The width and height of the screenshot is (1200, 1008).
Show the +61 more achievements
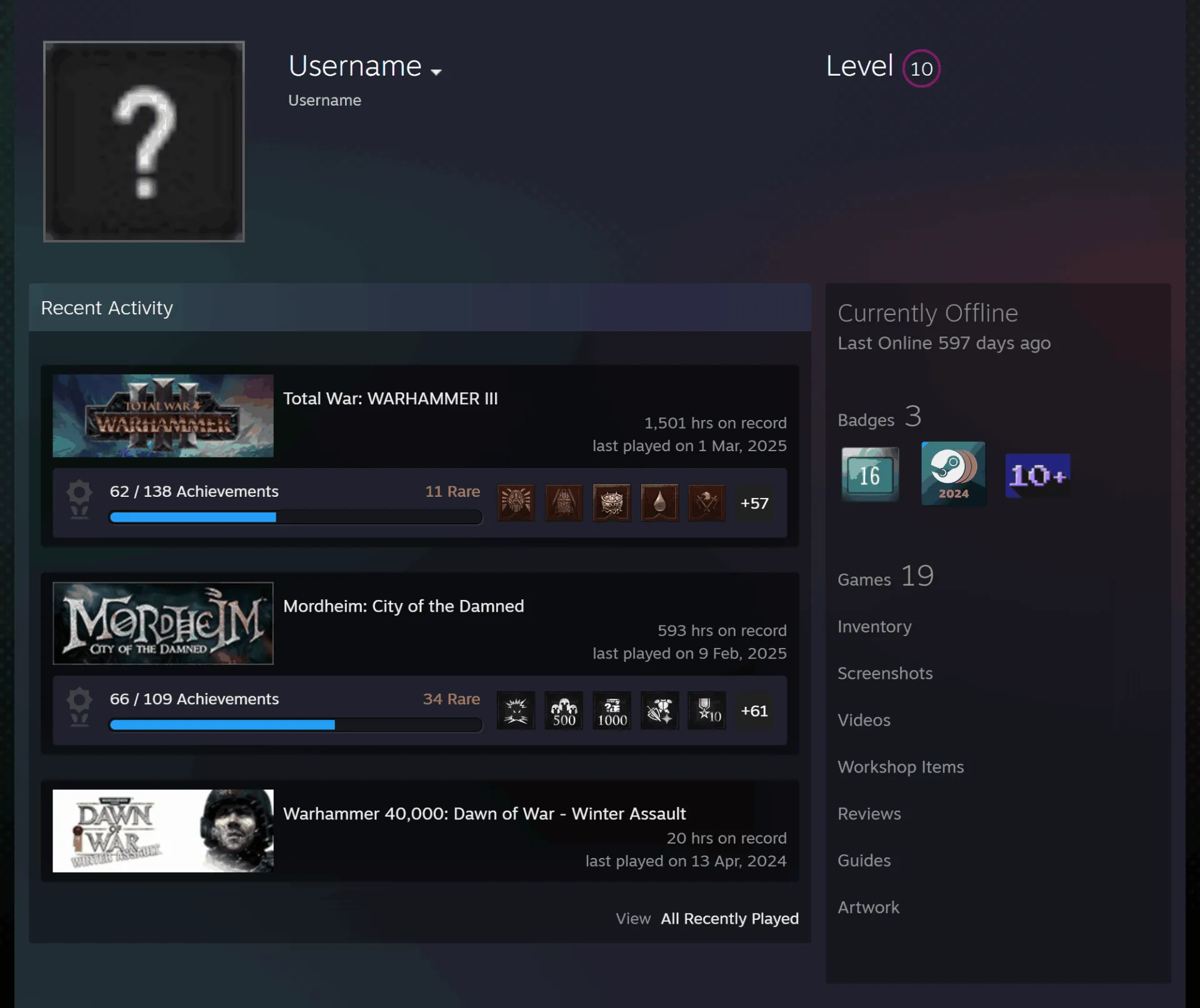coord(754,711)
